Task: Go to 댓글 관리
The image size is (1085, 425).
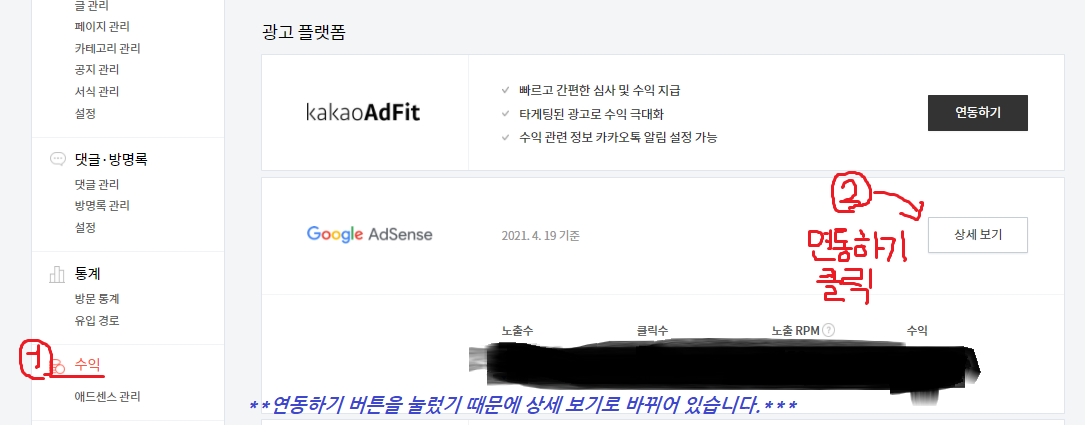Action: click(96, 184)
